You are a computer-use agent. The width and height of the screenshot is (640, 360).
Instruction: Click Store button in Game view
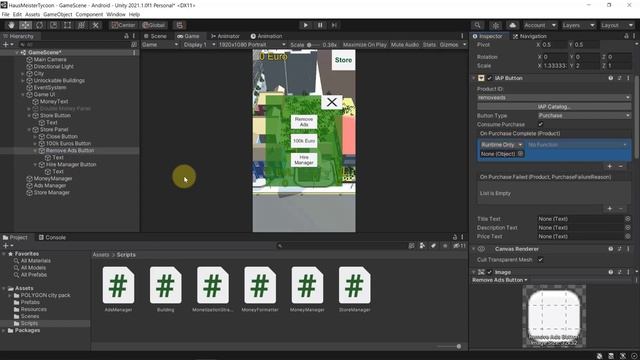(x=343, y=60)
